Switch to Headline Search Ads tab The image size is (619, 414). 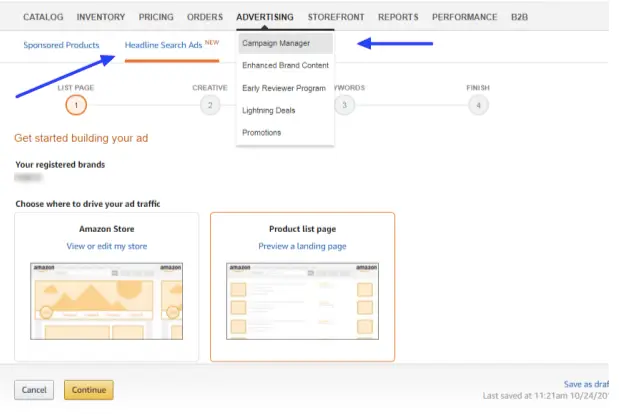click(x=172, y=45)
